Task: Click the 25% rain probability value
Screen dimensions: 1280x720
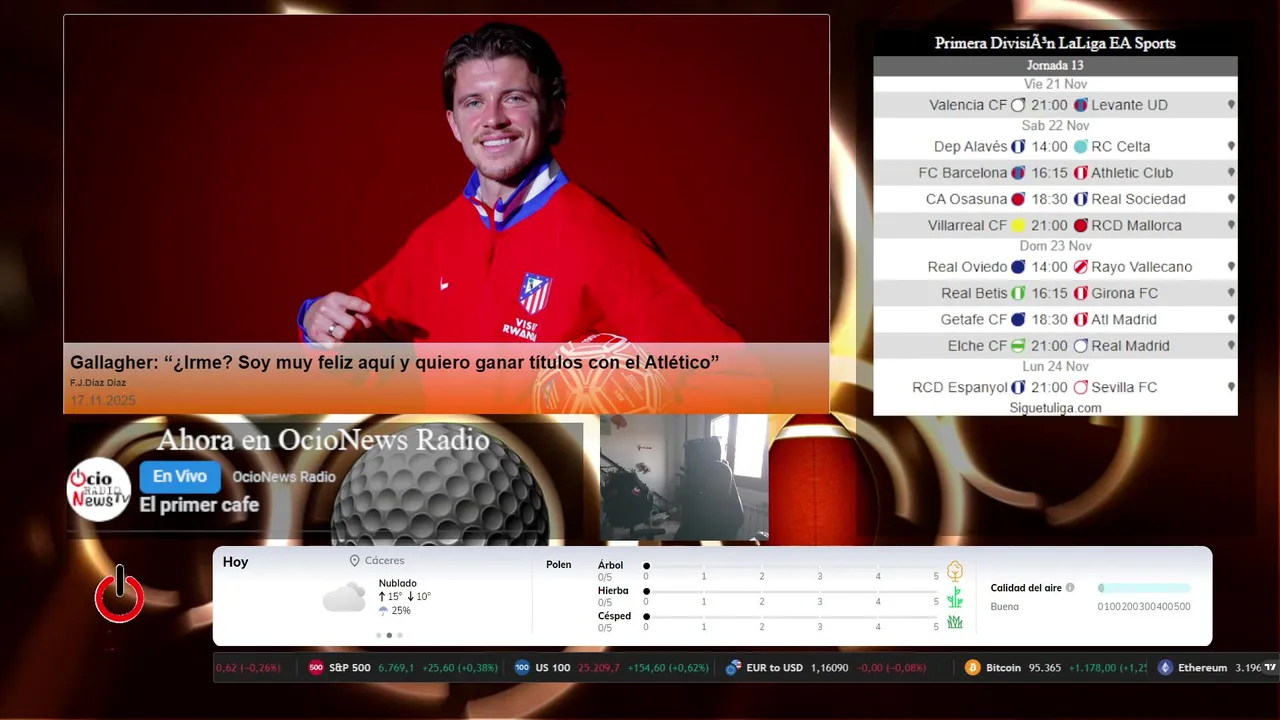Action: pos(401,610)
